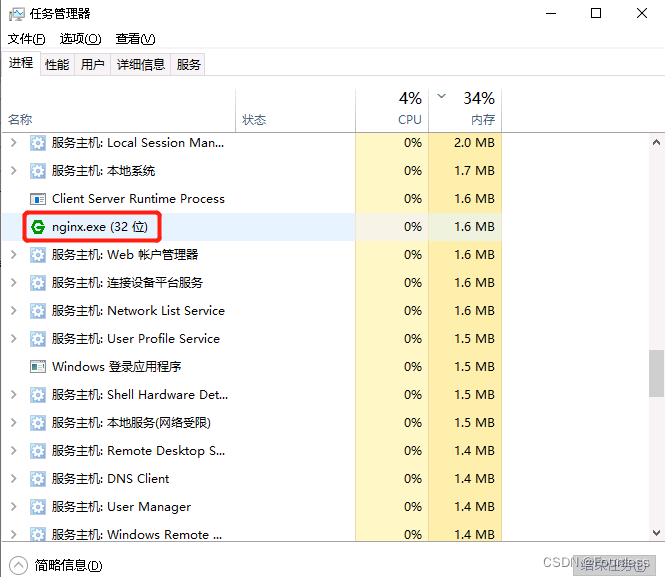Click gear icon of Remote Desktop Services row
Viewport: 665px width, 577px height.
pyautogui.click(x=38, y=451)
